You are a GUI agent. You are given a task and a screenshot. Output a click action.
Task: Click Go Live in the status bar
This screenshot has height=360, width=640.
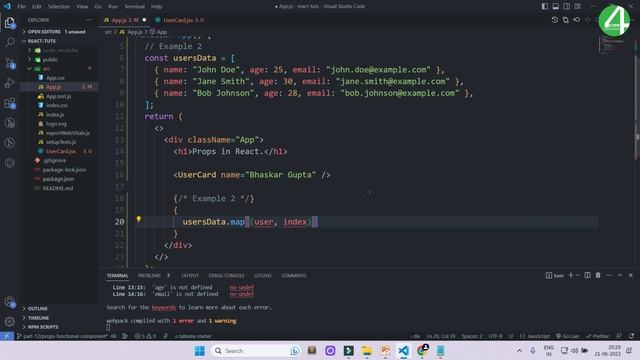click(567, 336)
